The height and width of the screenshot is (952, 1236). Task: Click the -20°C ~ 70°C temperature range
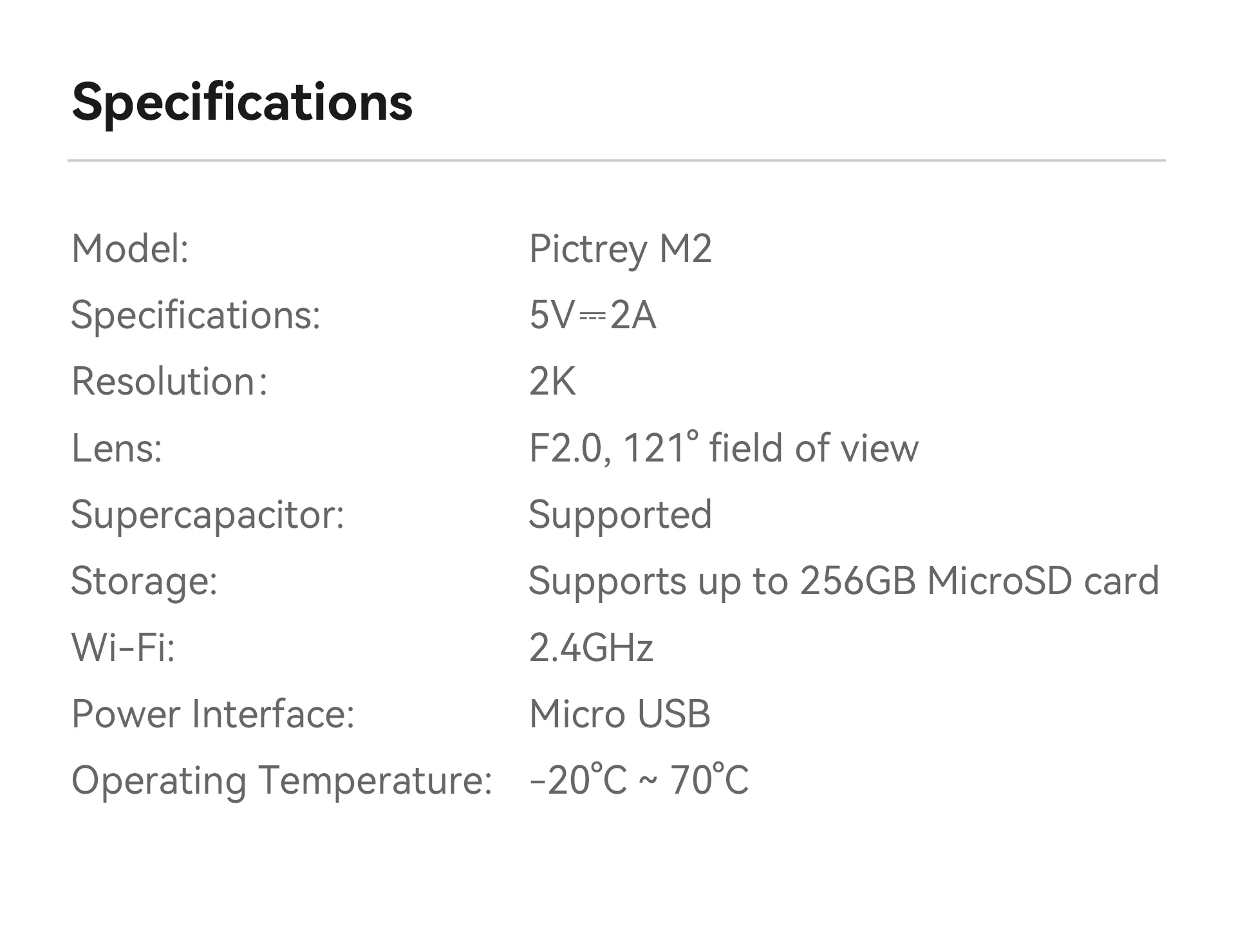click(x=639, y=781)
